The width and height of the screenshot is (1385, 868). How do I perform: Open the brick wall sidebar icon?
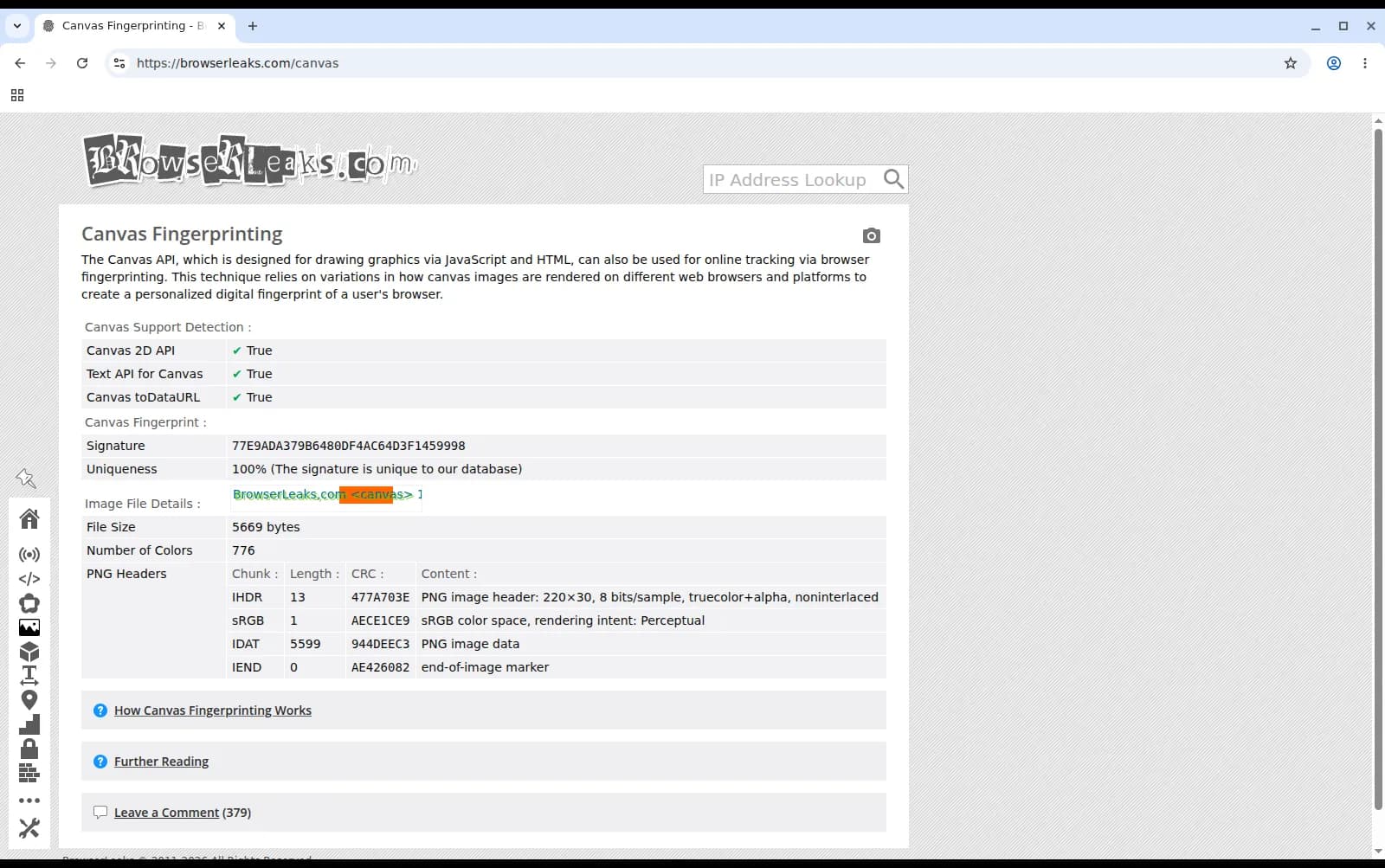[x=29, y=773]
